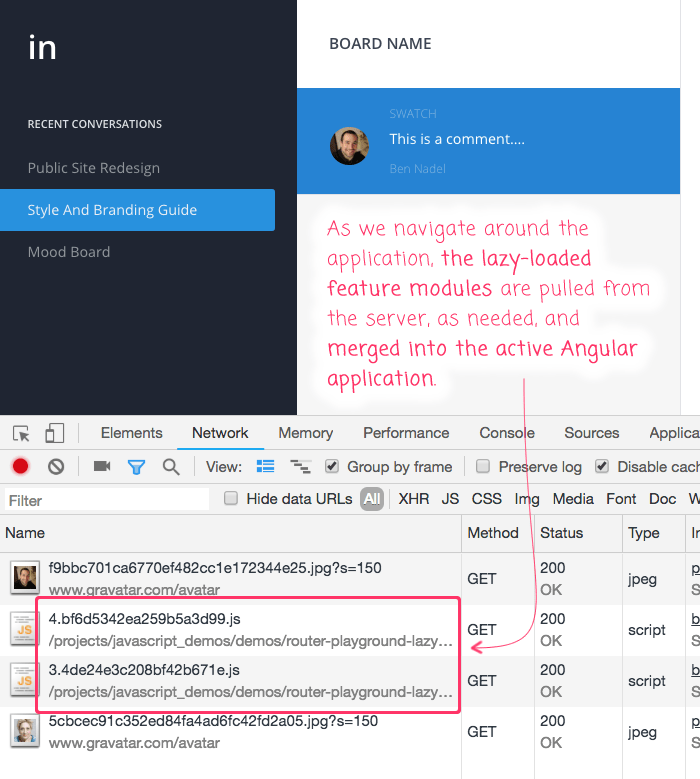Viewport: 700px width, 779px height.
Task: Click into the Filter text field
Action: pyautogui.click(x=107, y=499)
